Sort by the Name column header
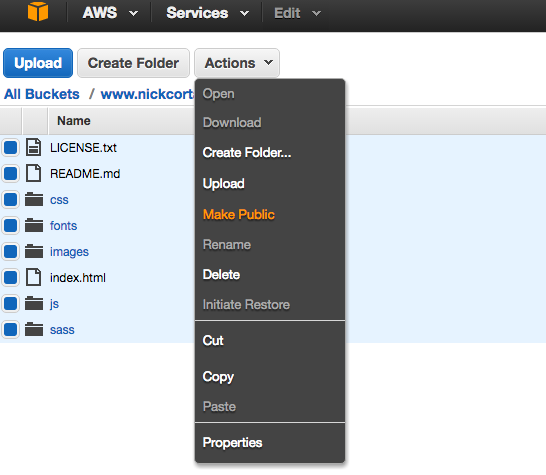 pyautogui.click(x=74, y=121)
